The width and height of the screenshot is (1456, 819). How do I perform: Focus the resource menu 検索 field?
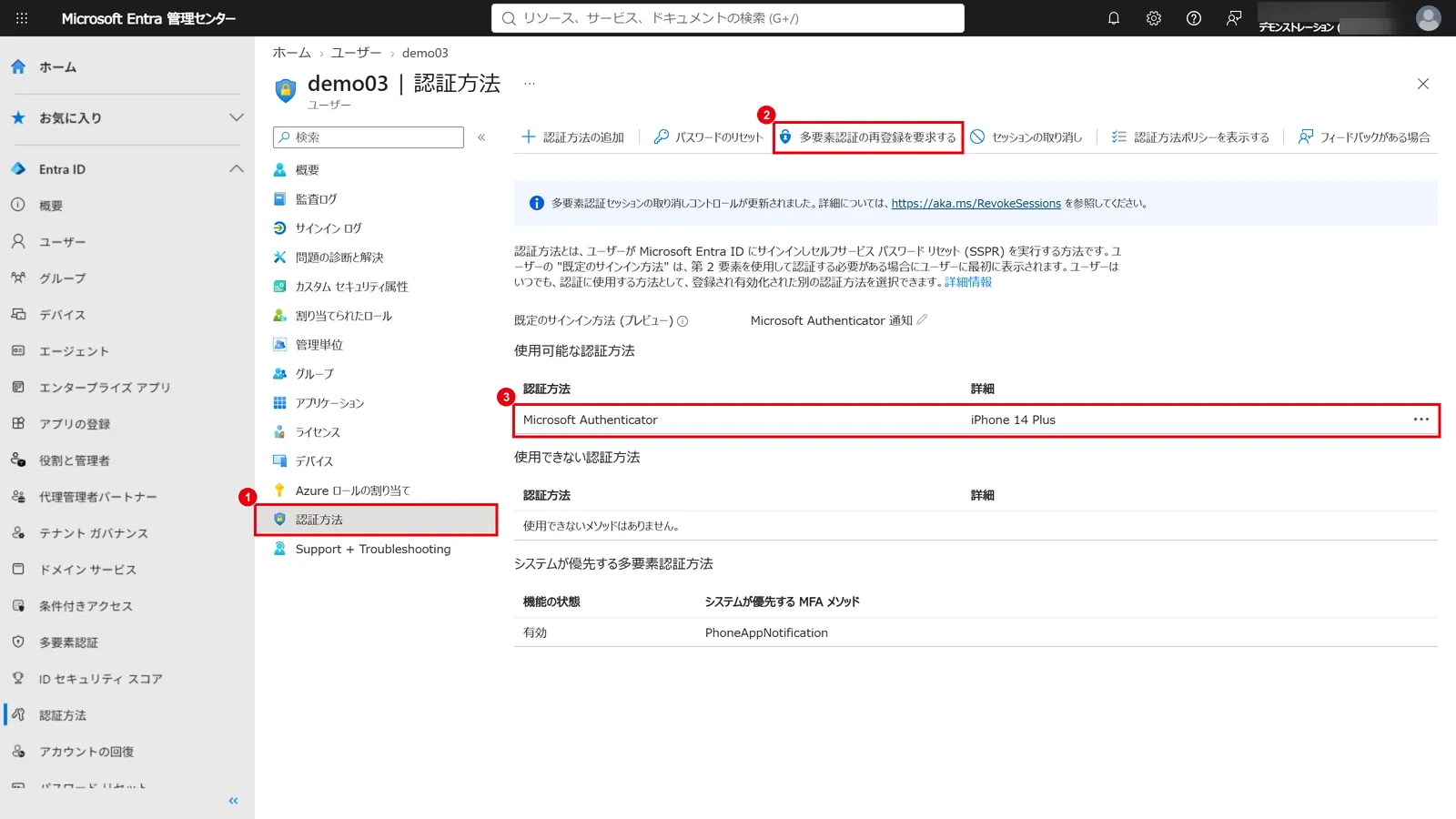point(369,137)
